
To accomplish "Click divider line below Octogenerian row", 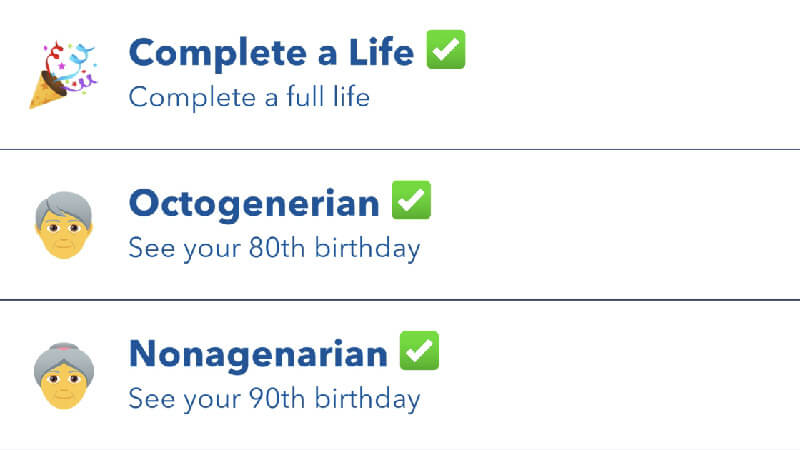I will [400, 300].
